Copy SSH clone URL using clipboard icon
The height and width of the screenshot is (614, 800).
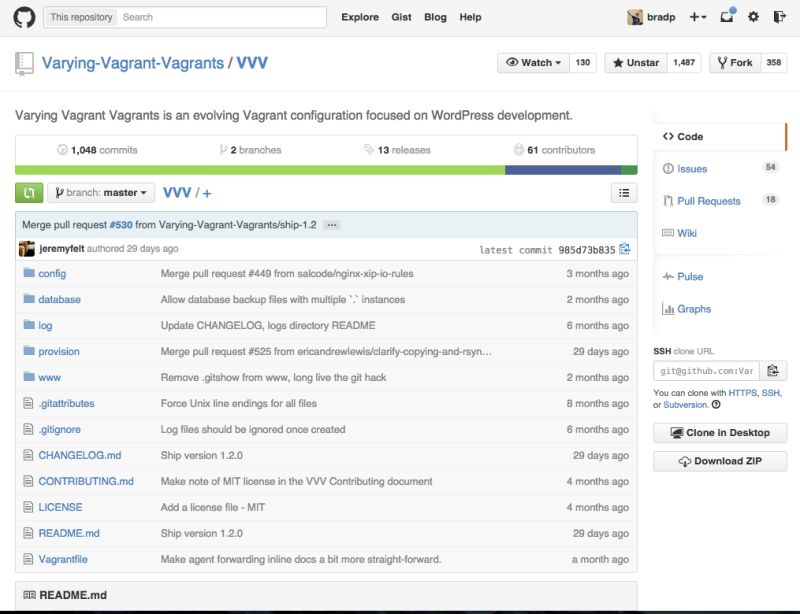pos(773,370)
